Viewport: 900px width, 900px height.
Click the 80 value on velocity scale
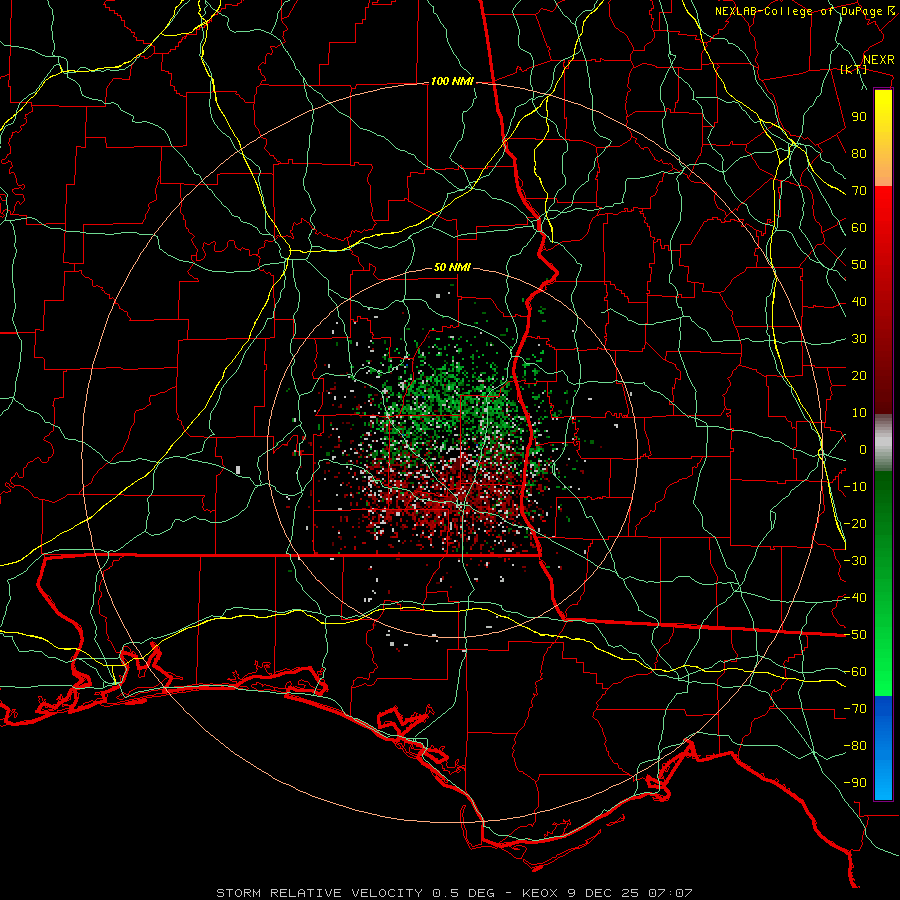859,154
